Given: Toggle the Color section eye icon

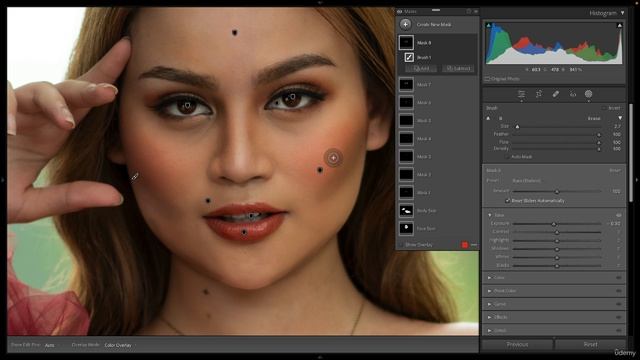Looking at the screenshot, I should [619, 278].
